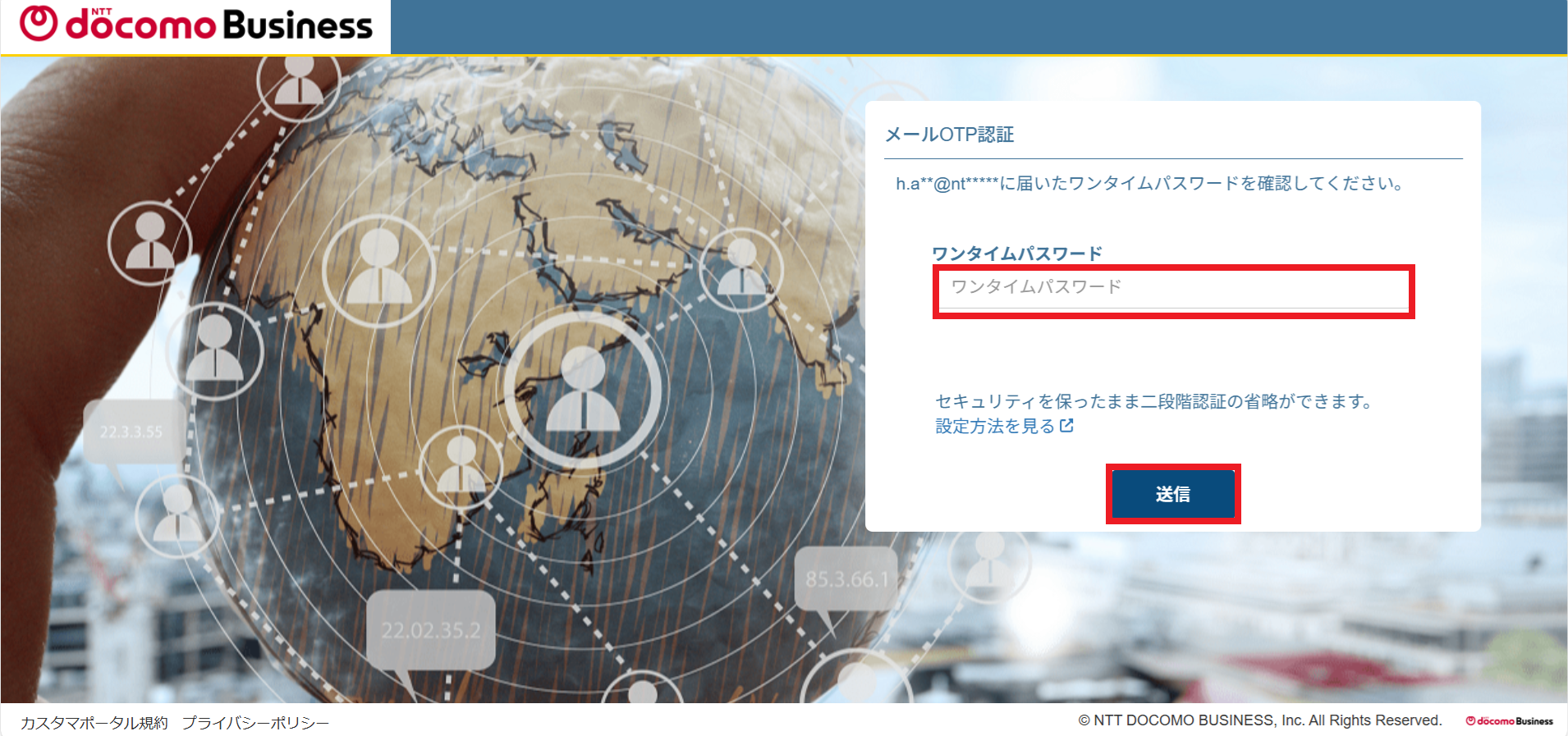1568x736 pixels.
Task: Click the メールOTP認証 heading text
Action: [x=949, y=135]
